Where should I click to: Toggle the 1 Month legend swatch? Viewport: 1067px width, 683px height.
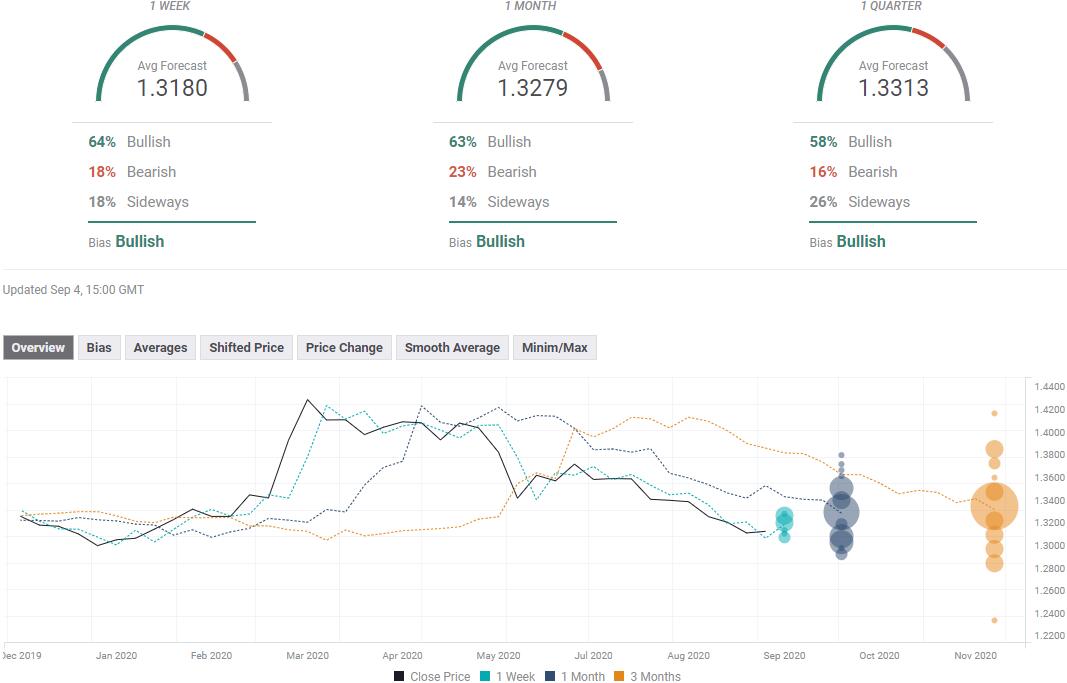point(551,676)
